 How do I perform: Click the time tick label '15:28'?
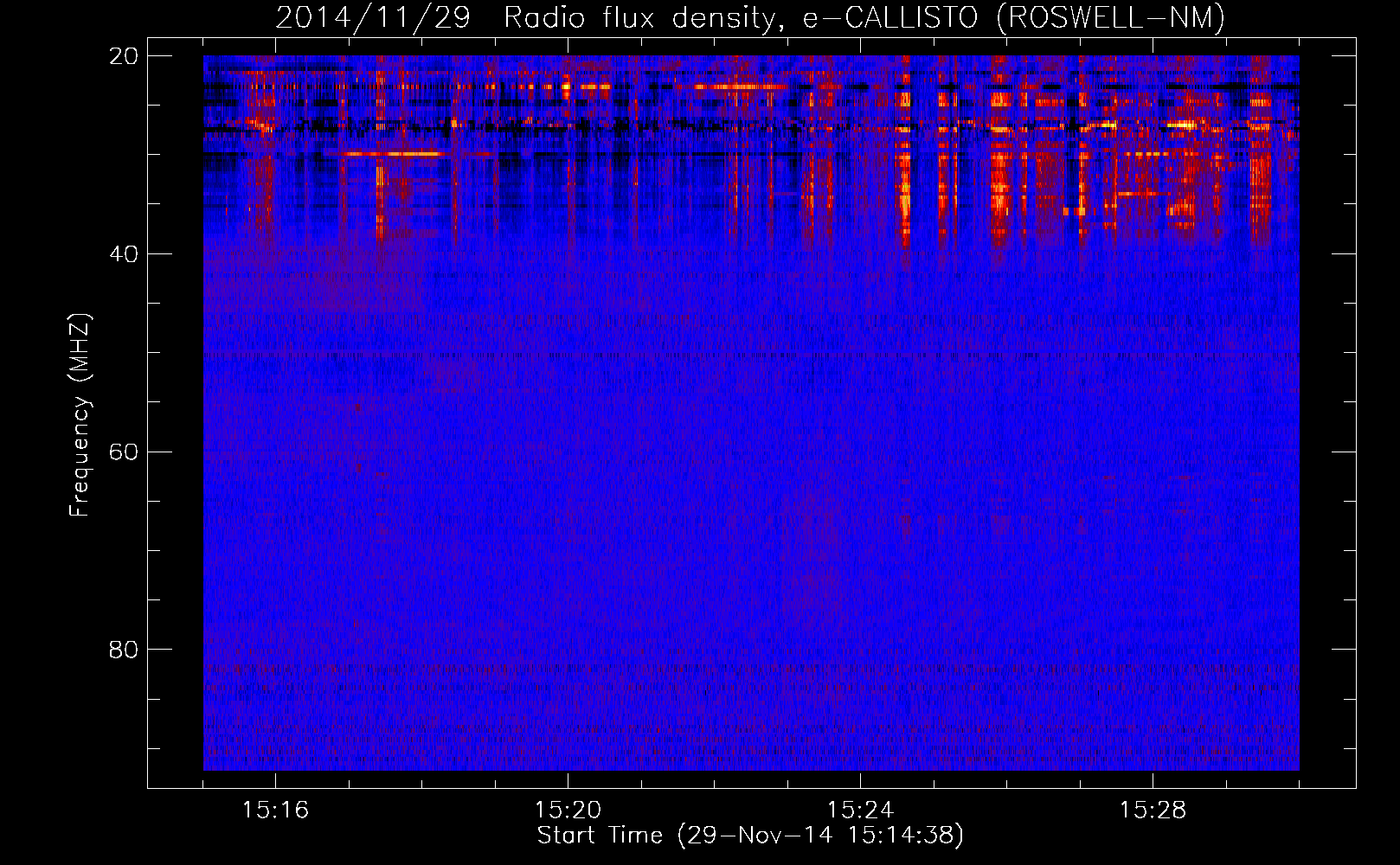(1153, 810)
